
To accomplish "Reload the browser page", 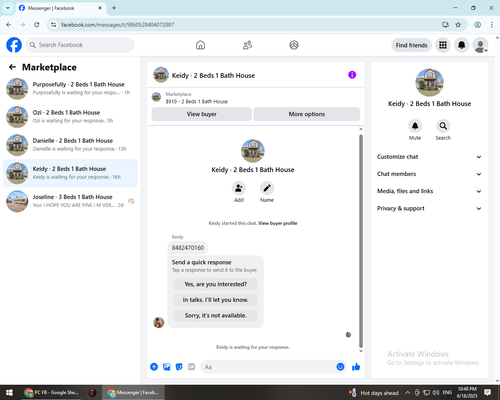I will pos(37,25).
